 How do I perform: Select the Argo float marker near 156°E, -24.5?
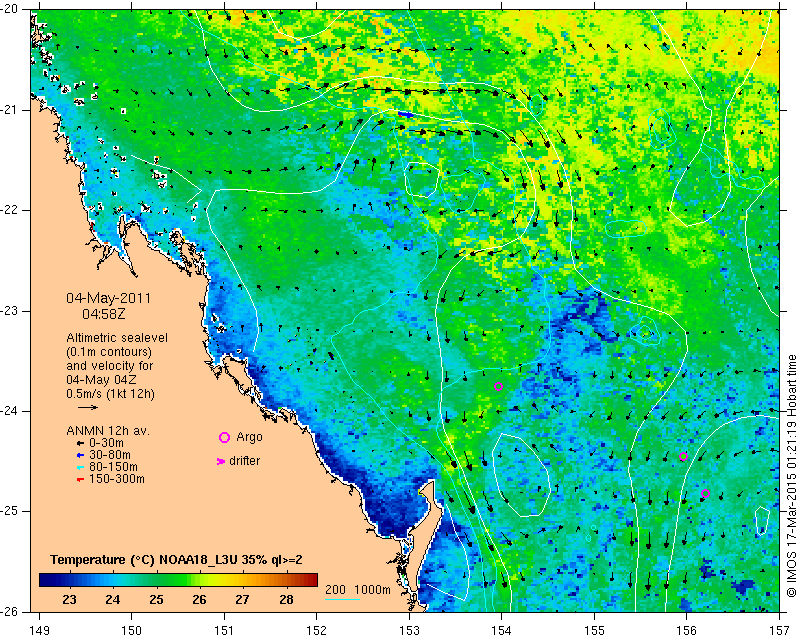pos(684,457)
